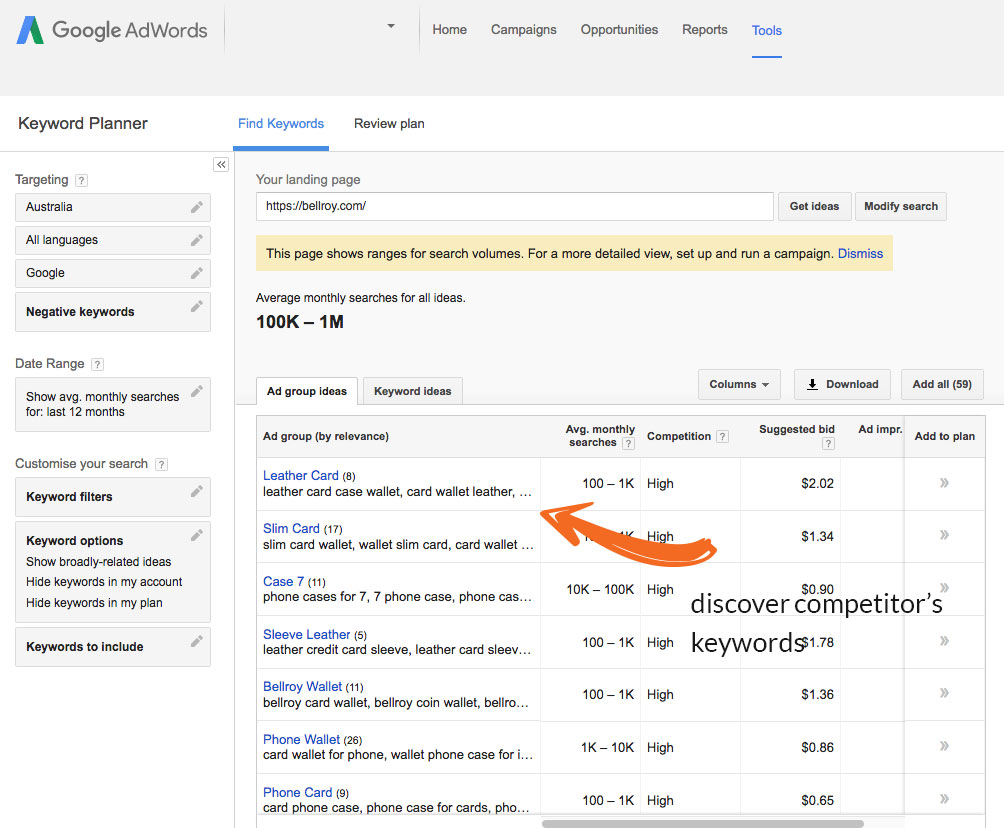Click the Google AdWords logo

click(x=111, y=30)
